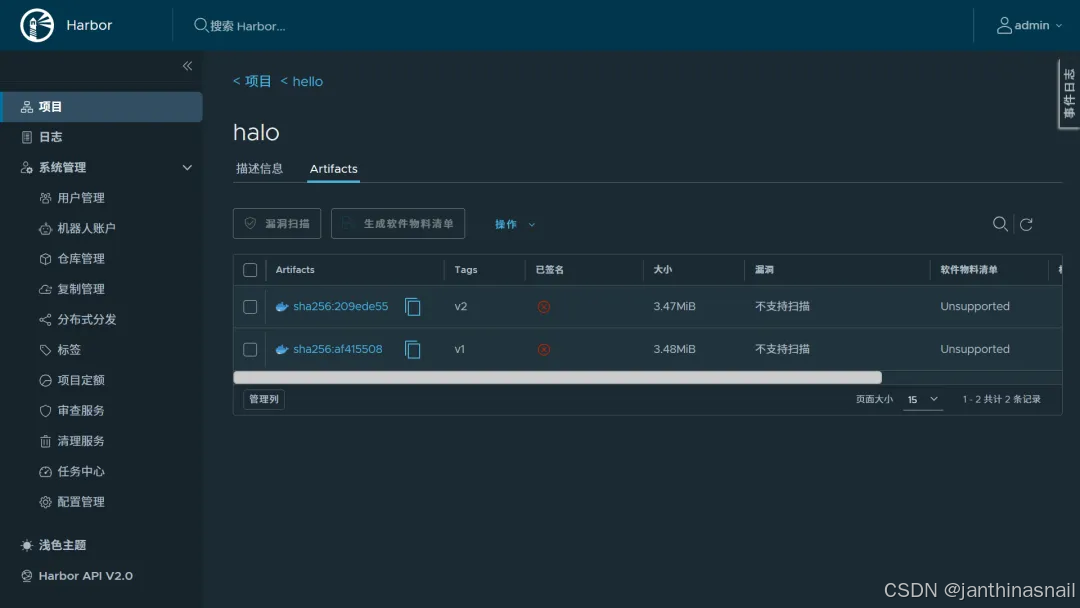Collapse the sidebar with double chevron

tap(187, 66)
